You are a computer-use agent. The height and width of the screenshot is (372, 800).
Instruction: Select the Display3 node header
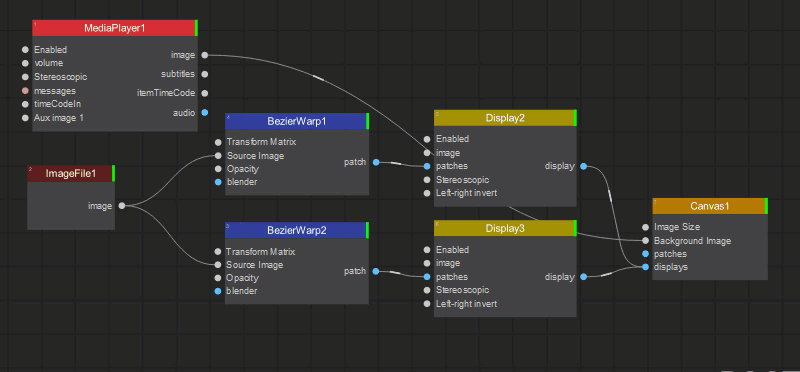505,228
